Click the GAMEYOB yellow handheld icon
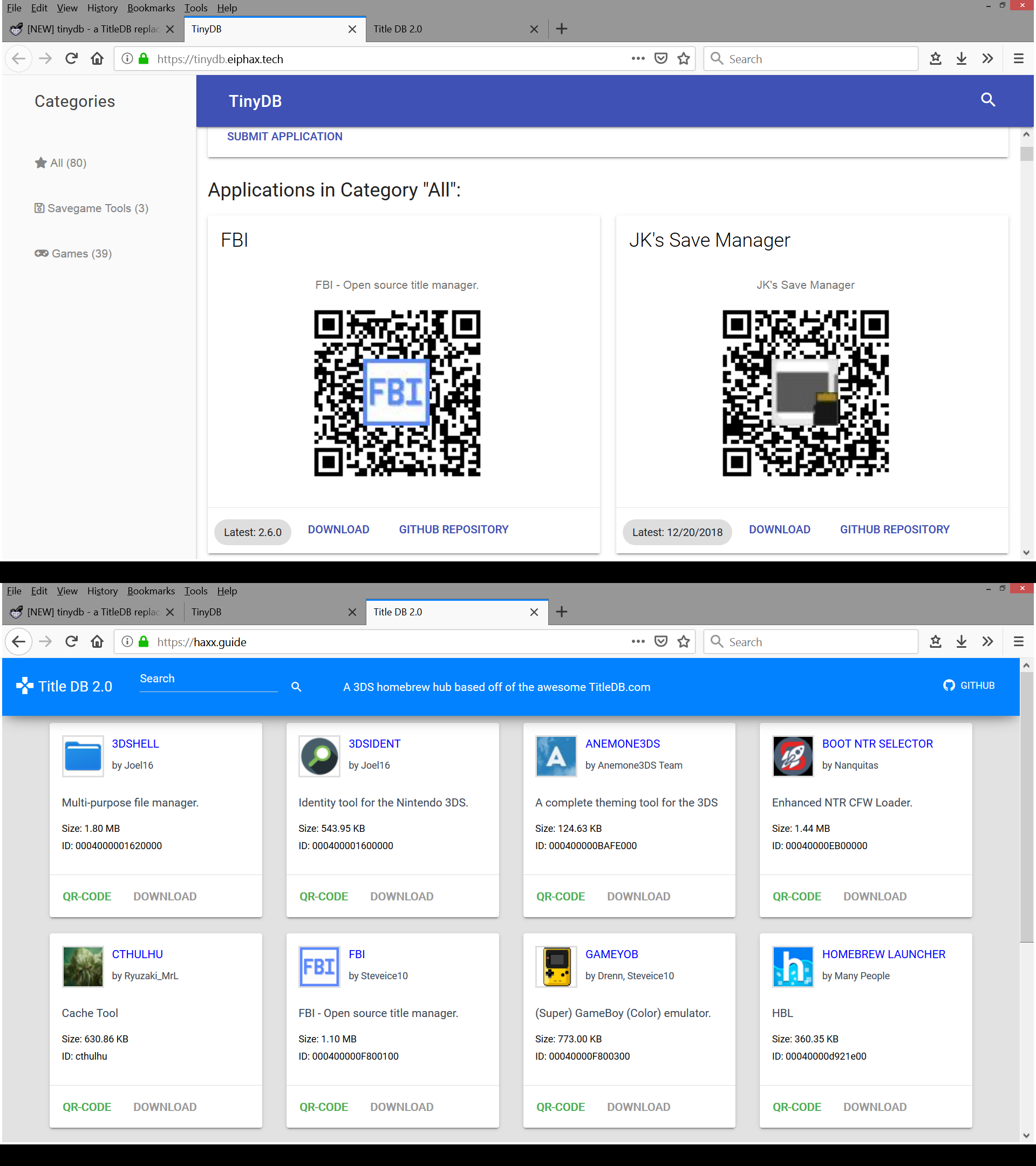Screen dimensions: 1036x1166 click(x=556, y=966)
